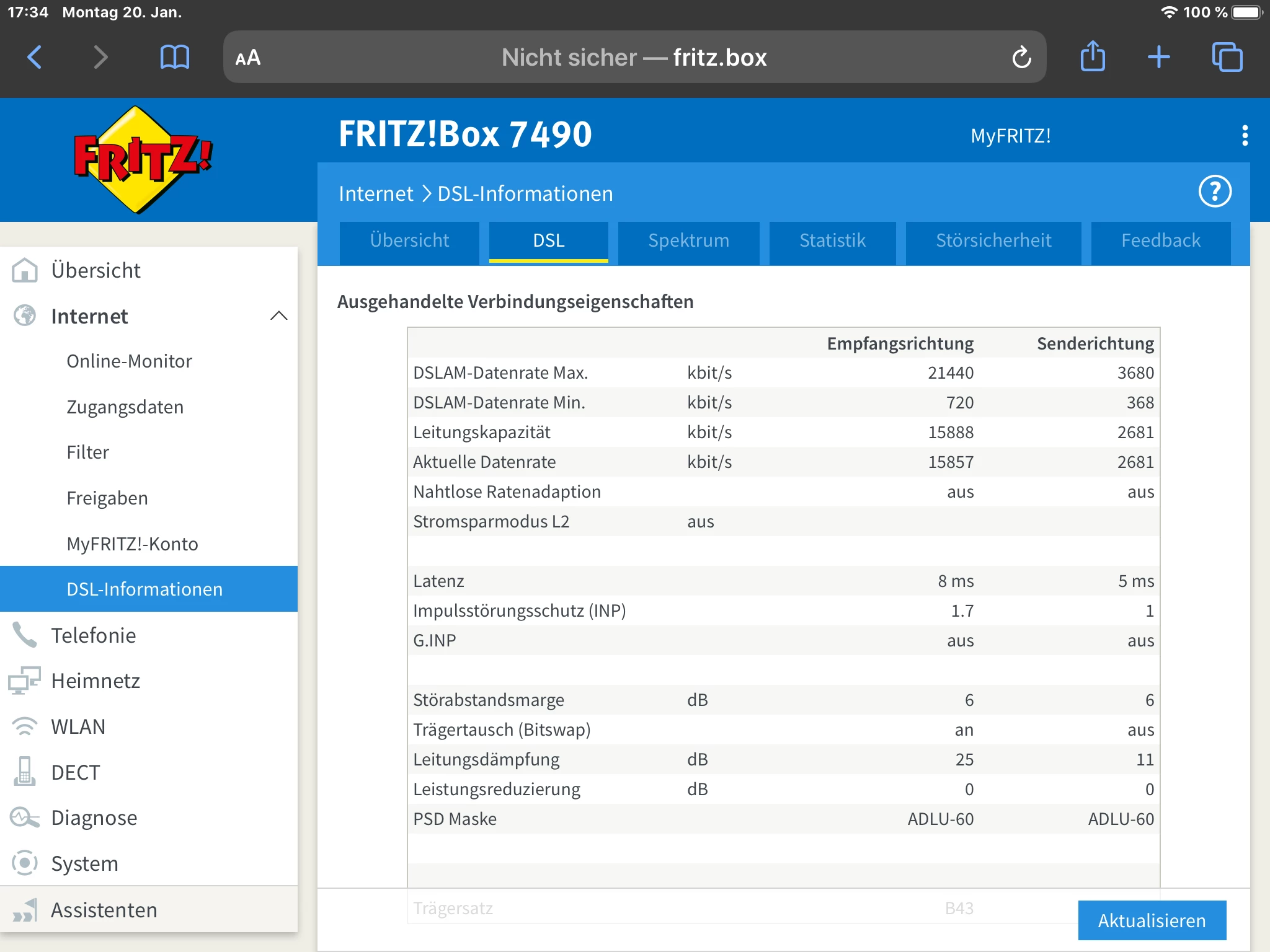Add a new Safari tab

1158,58
